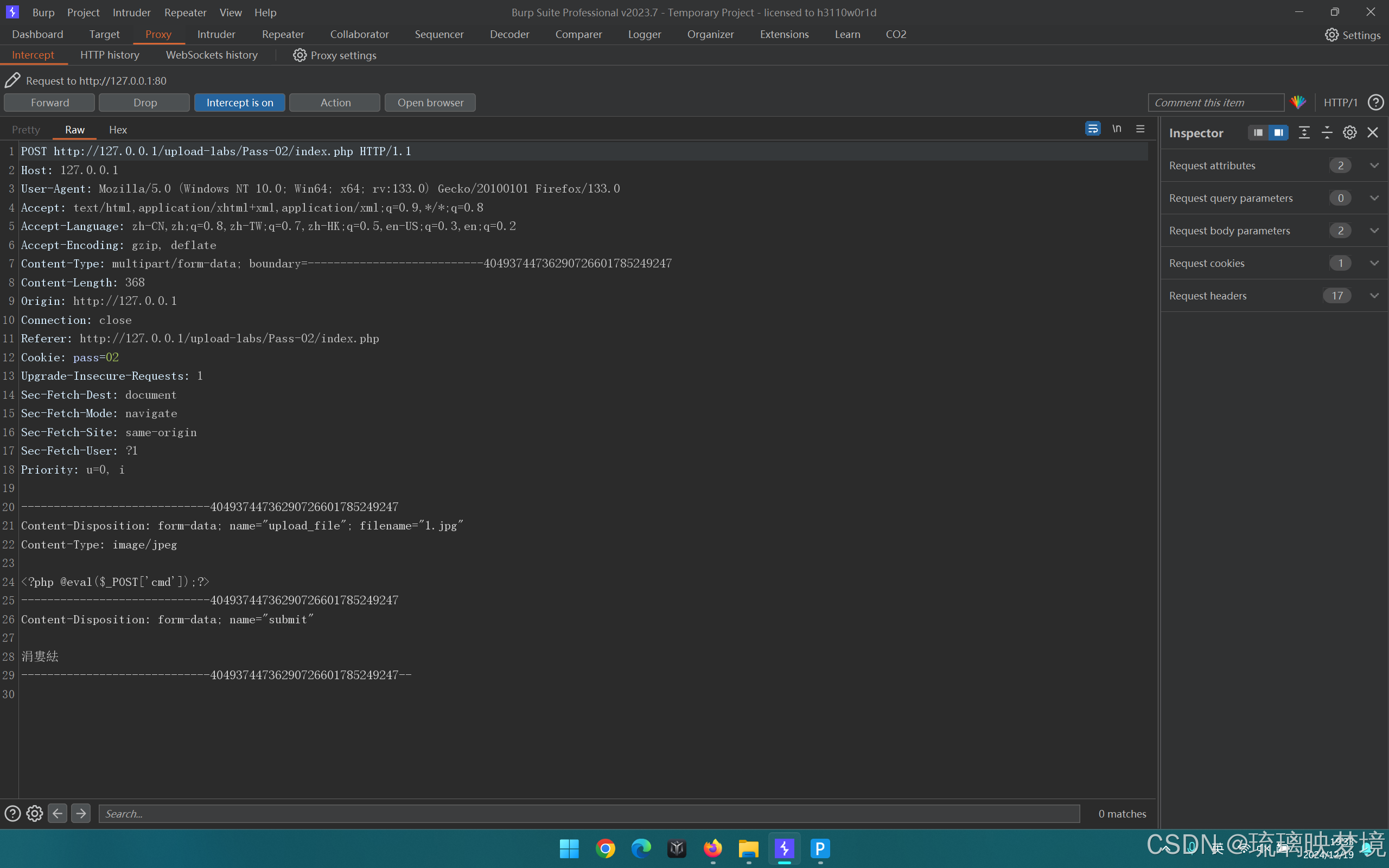Open the editor hamburger options menu
The height and width of the screenshot is (868, 1389).
[x=1140, y=129]
